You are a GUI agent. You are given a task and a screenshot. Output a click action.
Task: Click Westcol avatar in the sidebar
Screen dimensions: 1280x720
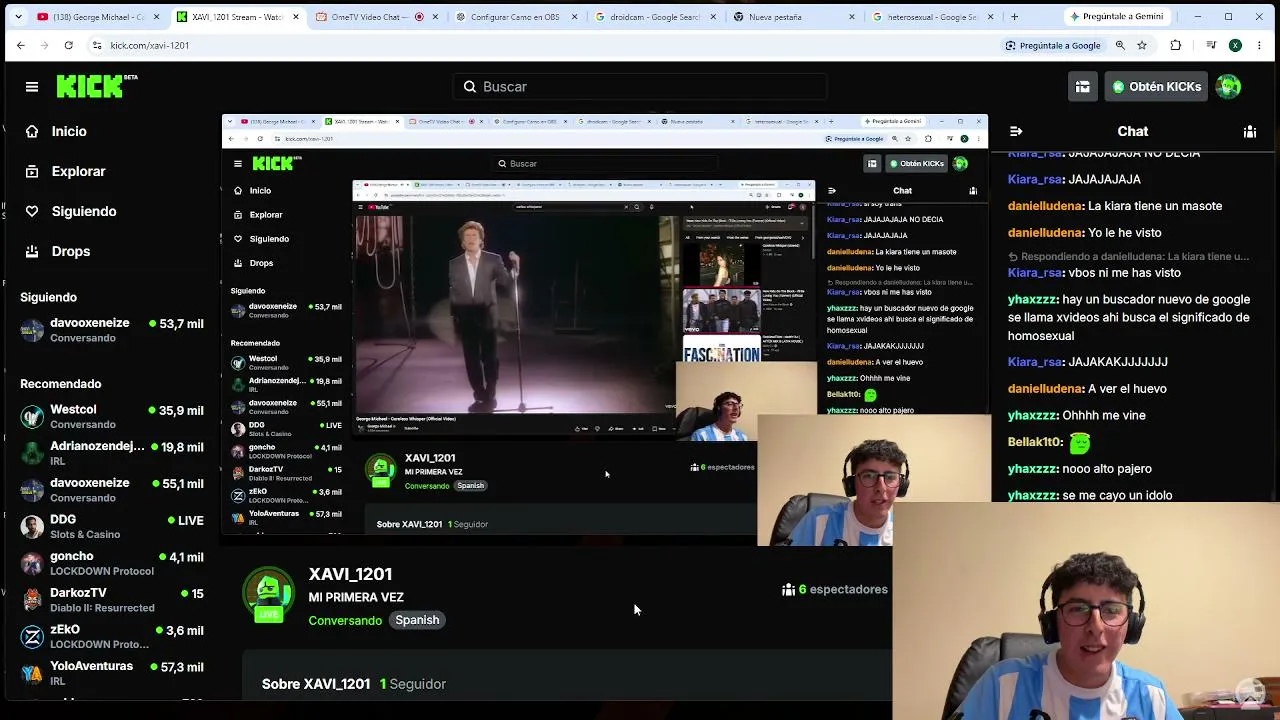(32, 416)
